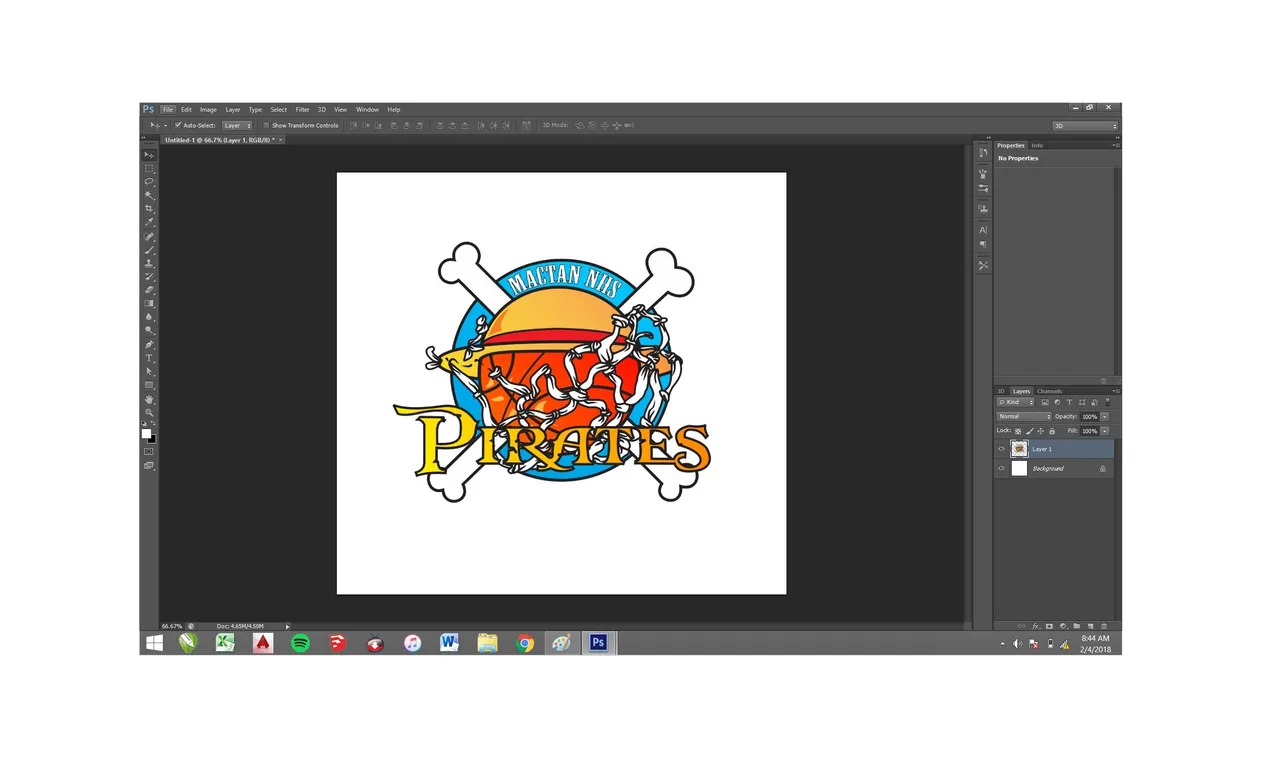Select the Eraser tool
Image resolution: width=1280 pixels, height=768 pixels.
pyautogui.click(x=149, y=290)
